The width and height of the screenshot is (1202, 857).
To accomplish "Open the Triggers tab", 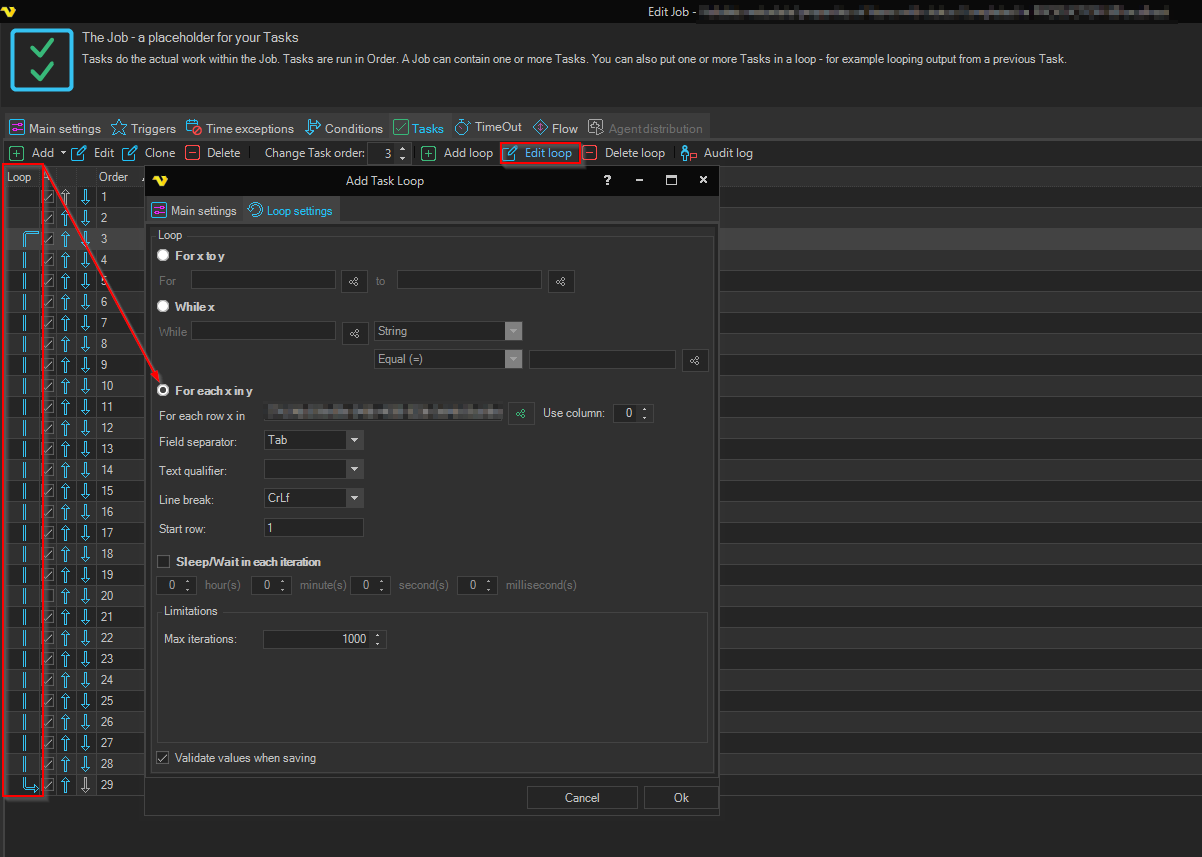I will point(143,128).
